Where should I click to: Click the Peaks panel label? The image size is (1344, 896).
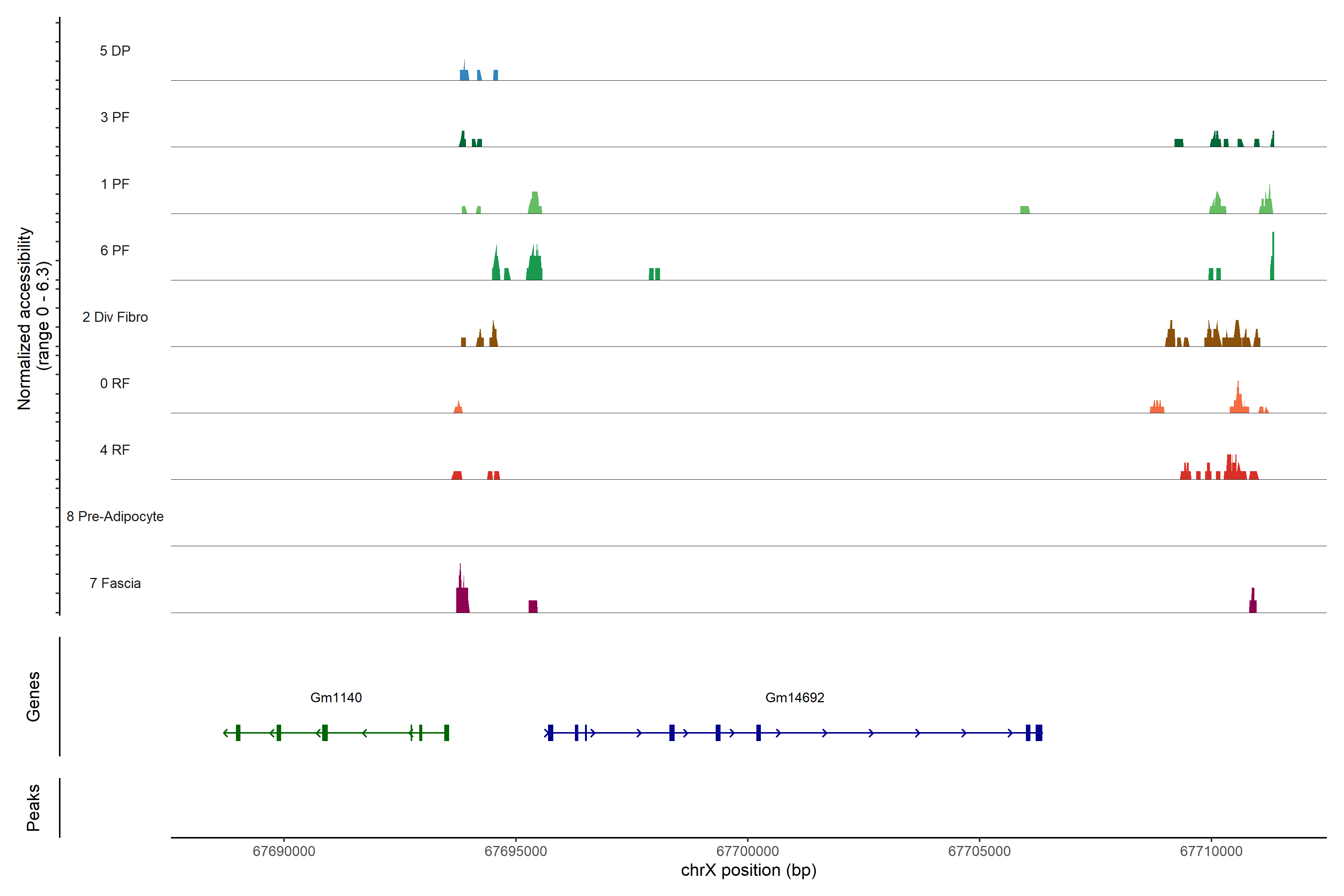[x=33, y=808]
